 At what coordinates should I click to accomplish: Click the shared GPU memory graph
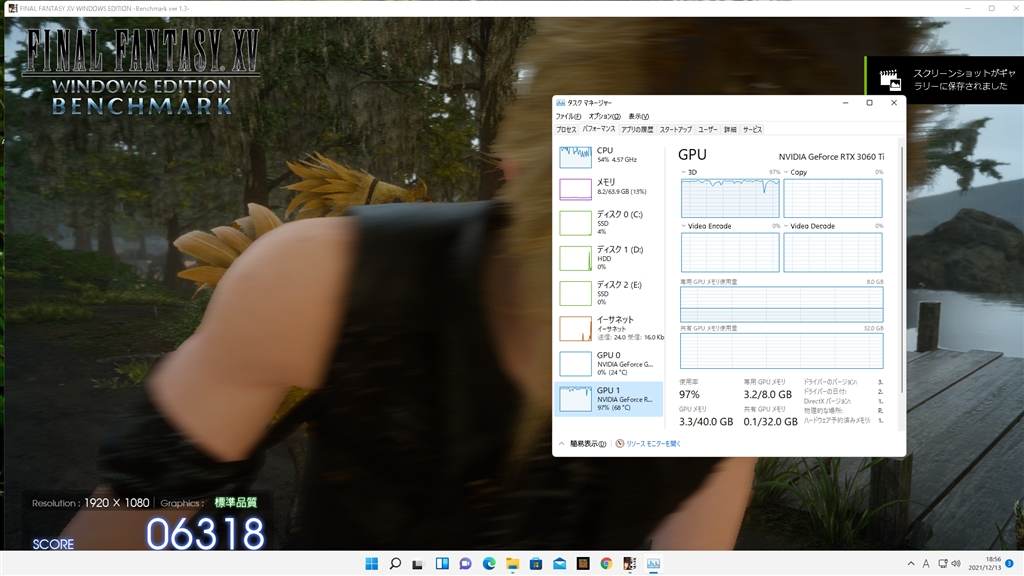tap(782, 351)
